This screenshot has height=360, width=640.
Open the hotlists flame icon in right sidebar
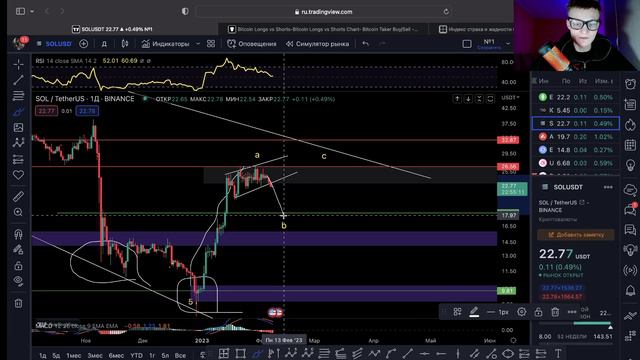(630, 124)
